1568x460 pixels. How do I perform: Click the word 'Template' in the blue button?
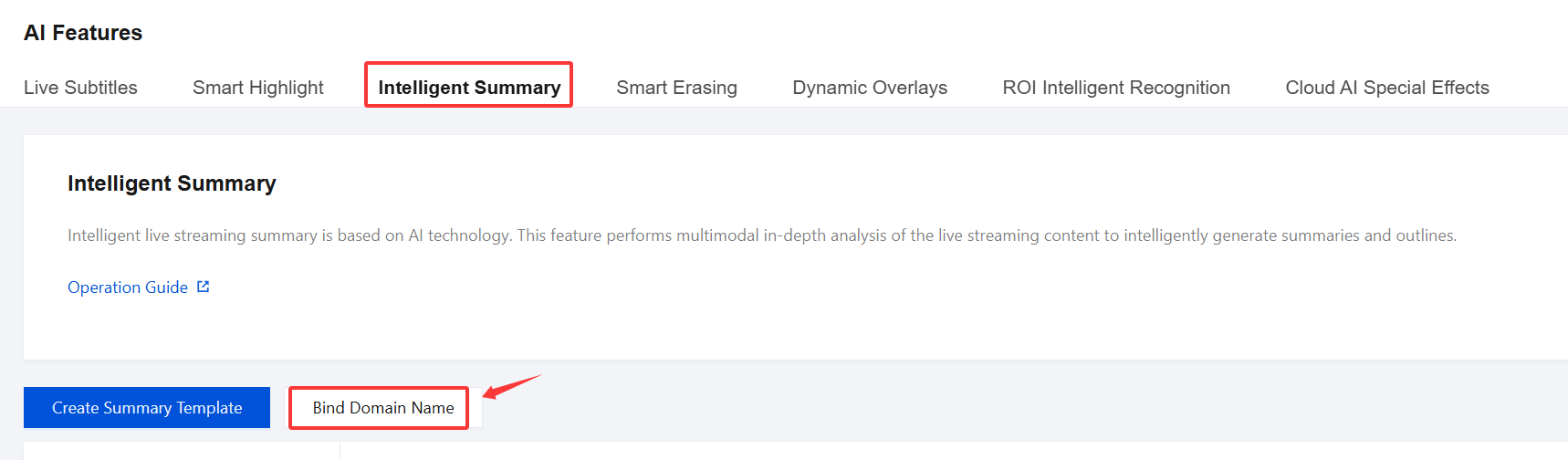(209, 408)
